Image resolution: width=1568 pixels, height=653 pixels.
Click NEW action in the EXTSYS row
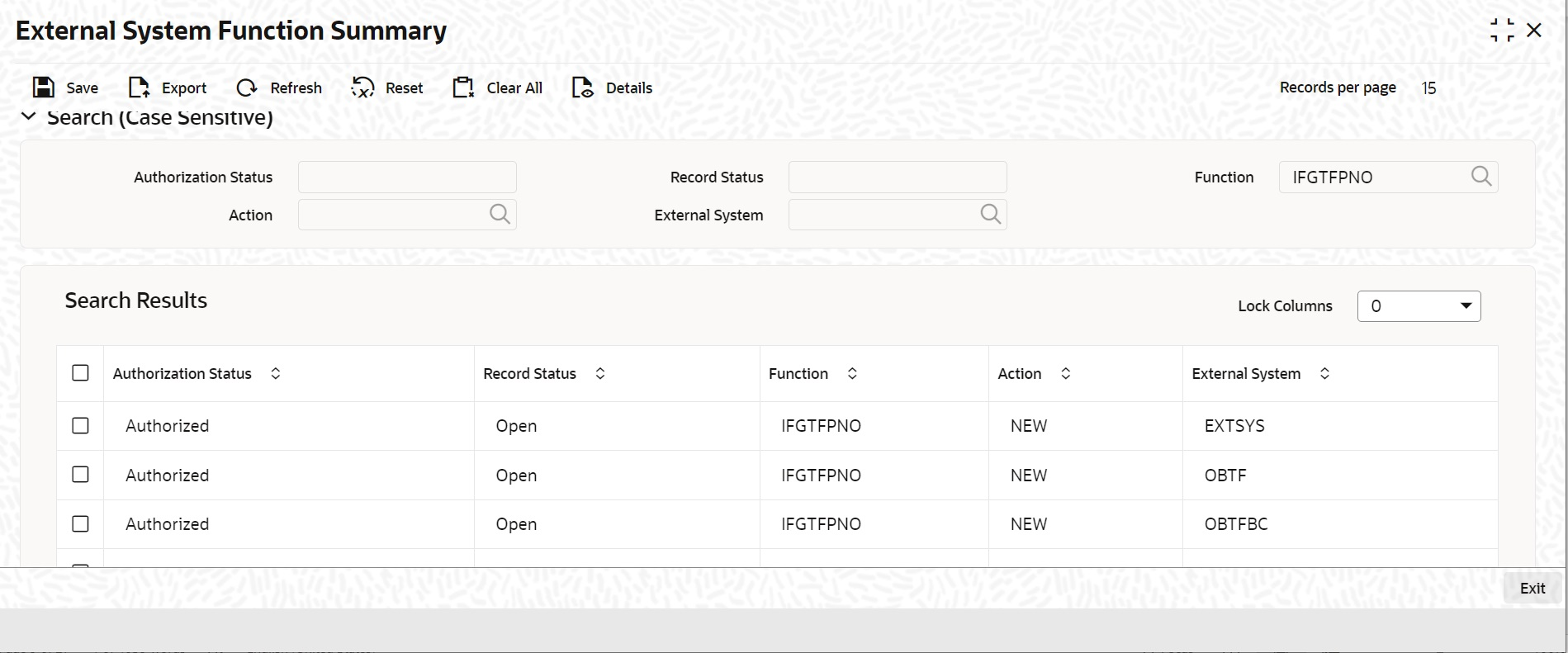(x=1029, y=426)
